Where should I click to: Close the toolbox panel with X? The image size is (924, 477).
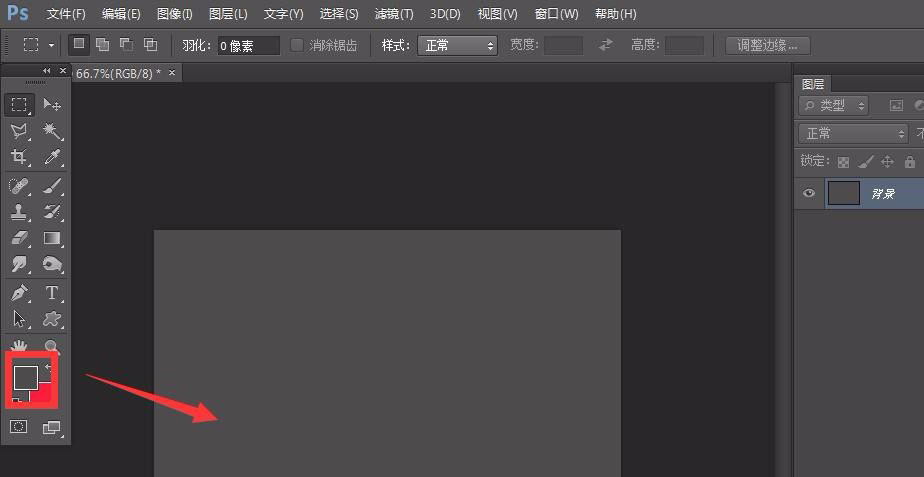[63, 71]
